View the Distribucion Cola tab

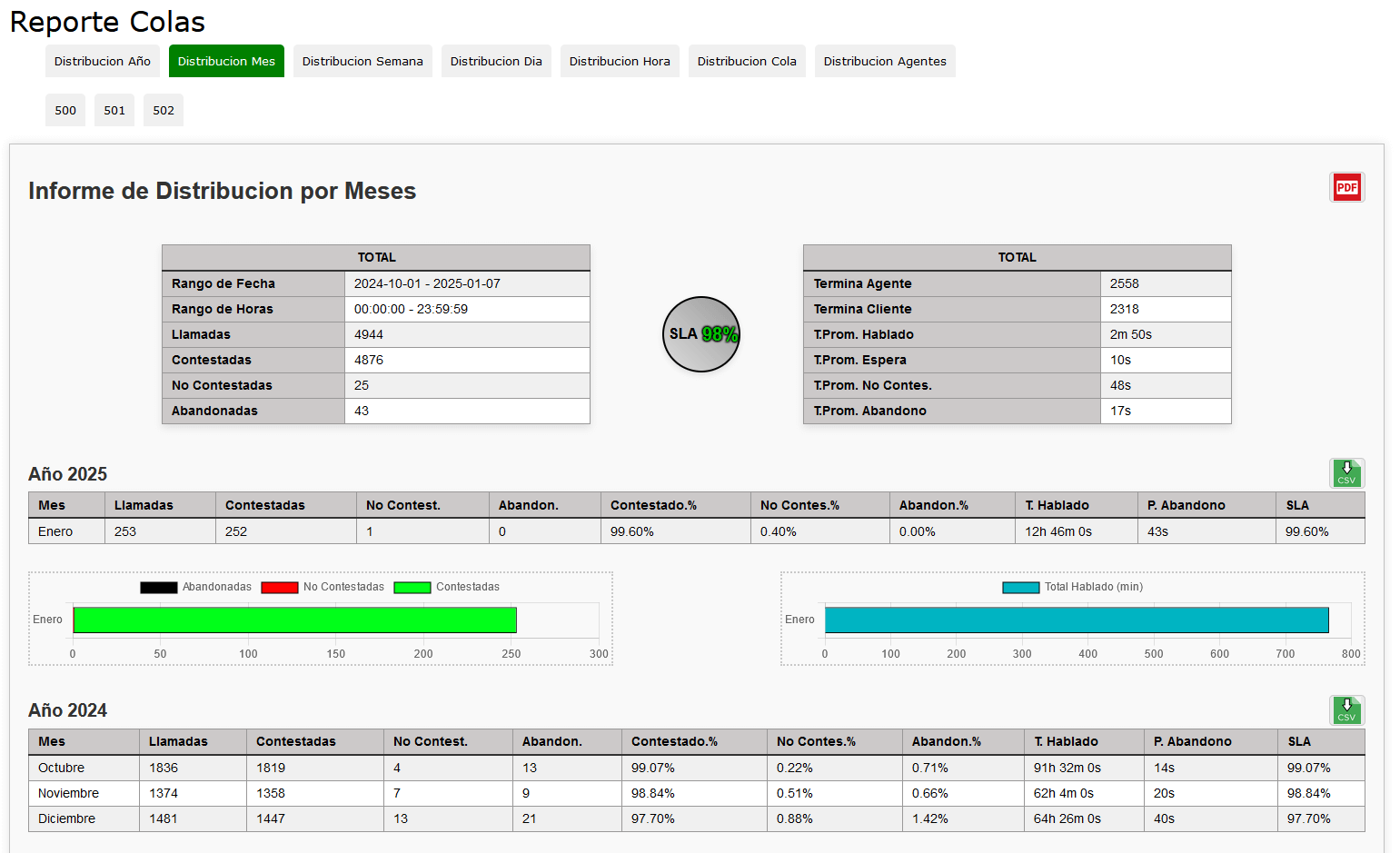(747, 61)
